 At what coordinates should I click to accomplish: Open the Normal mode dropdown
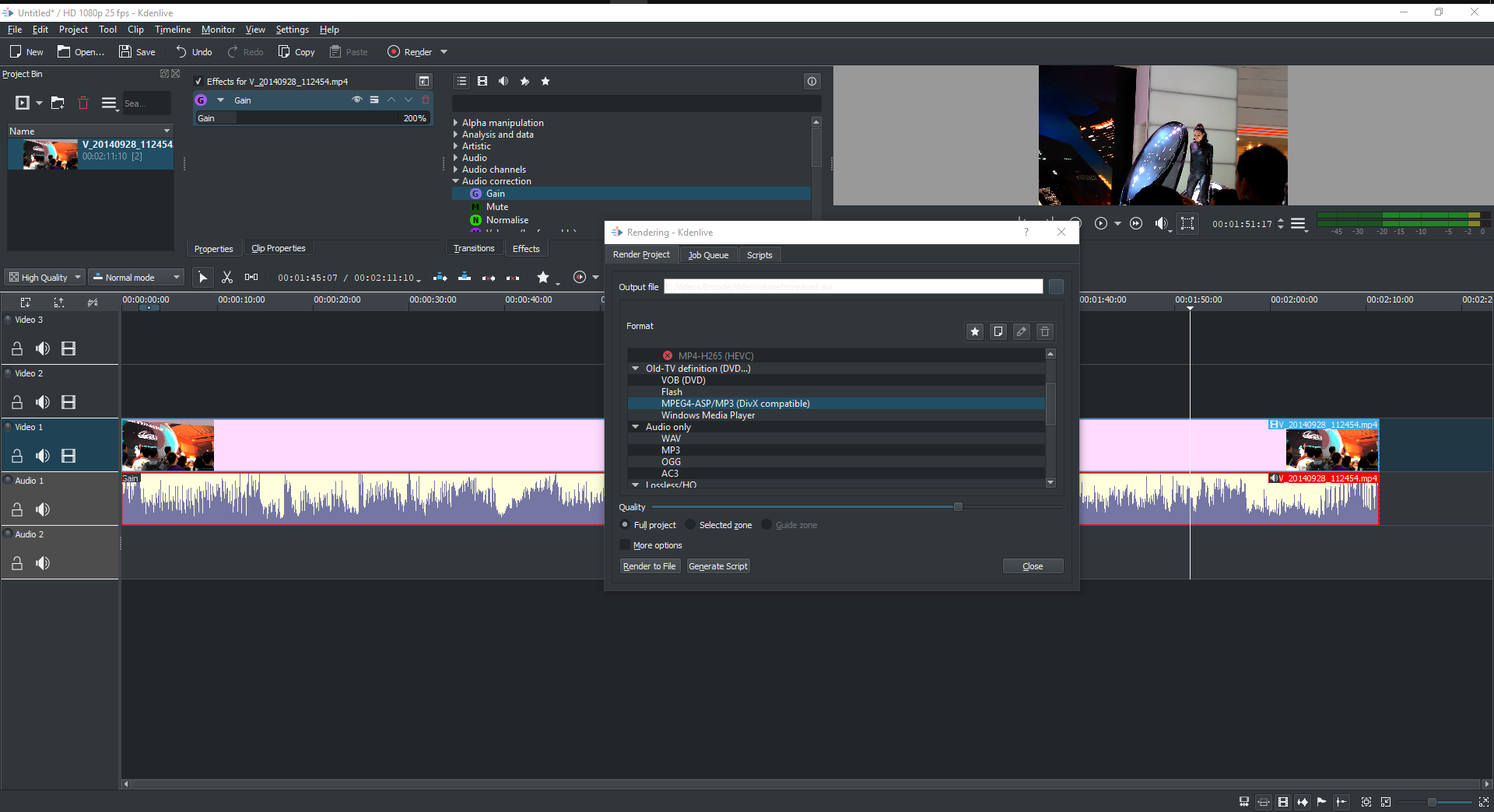[136, 278]
